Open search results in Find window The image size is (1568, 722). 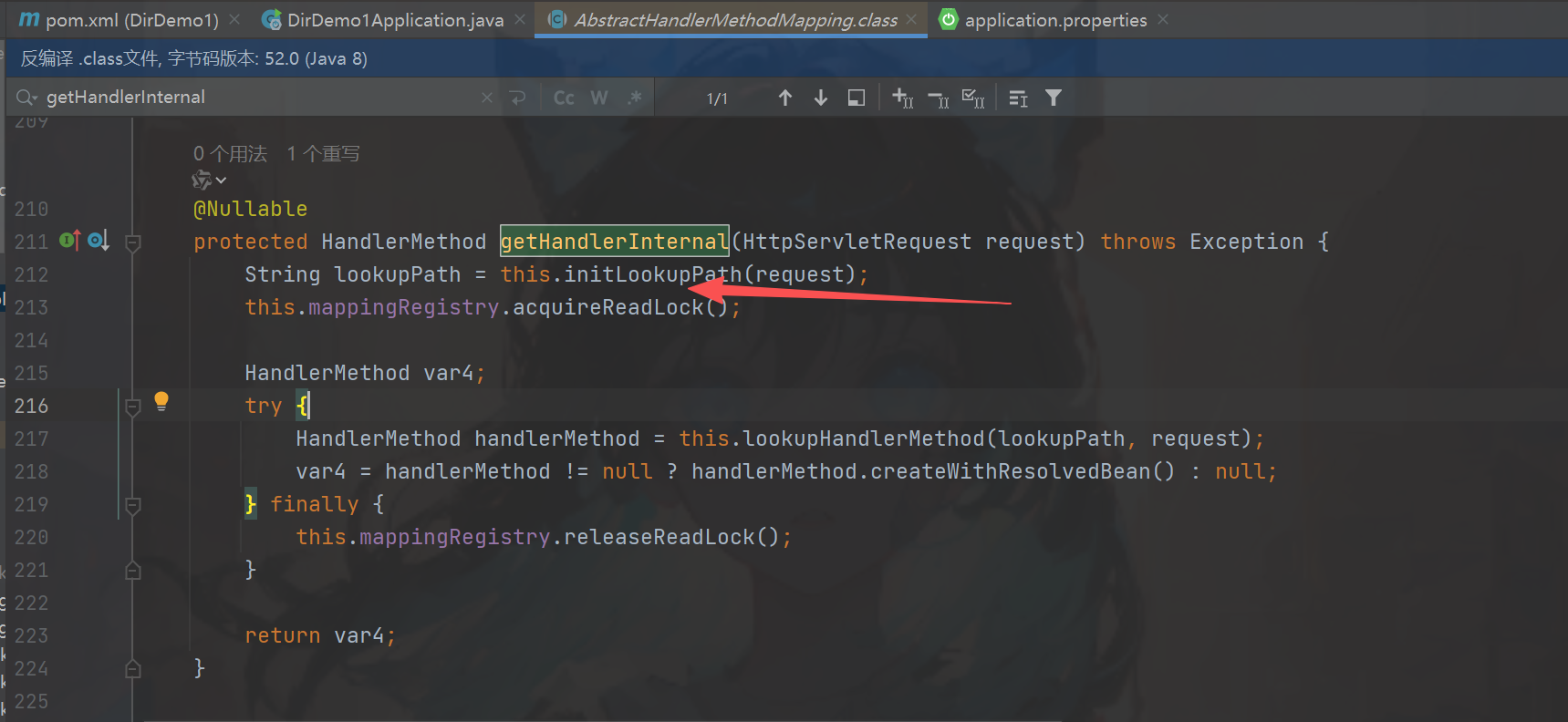click(856, 98)
